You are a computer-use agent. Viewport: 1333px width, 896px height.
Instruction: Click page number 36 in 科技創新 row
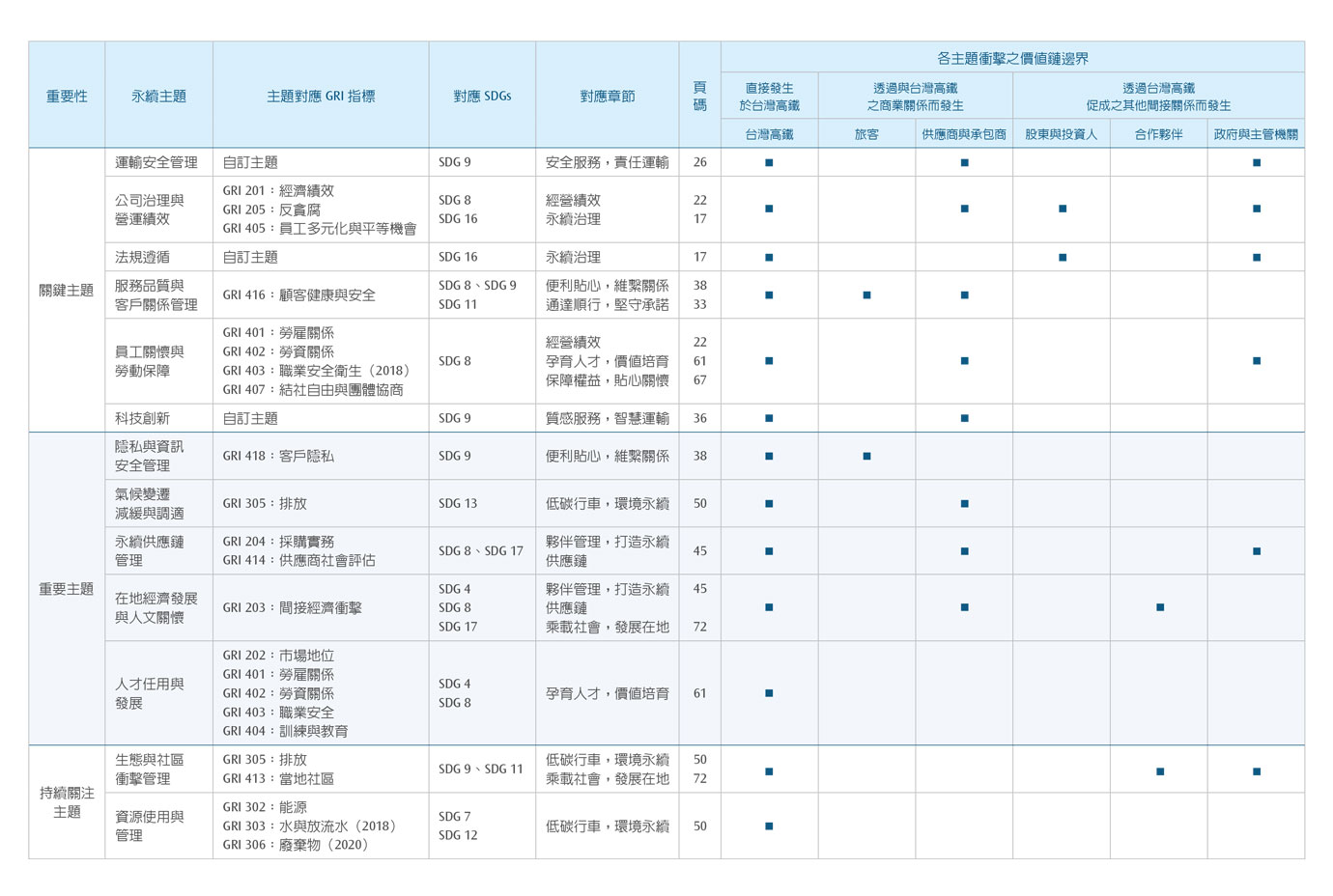click(x=700, y=418)
